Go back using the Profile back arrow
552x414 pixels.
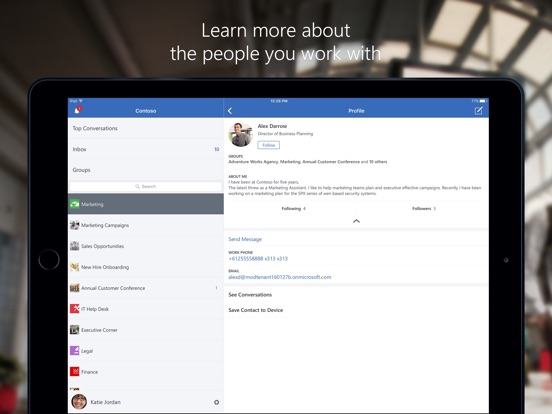coord(230,111)
